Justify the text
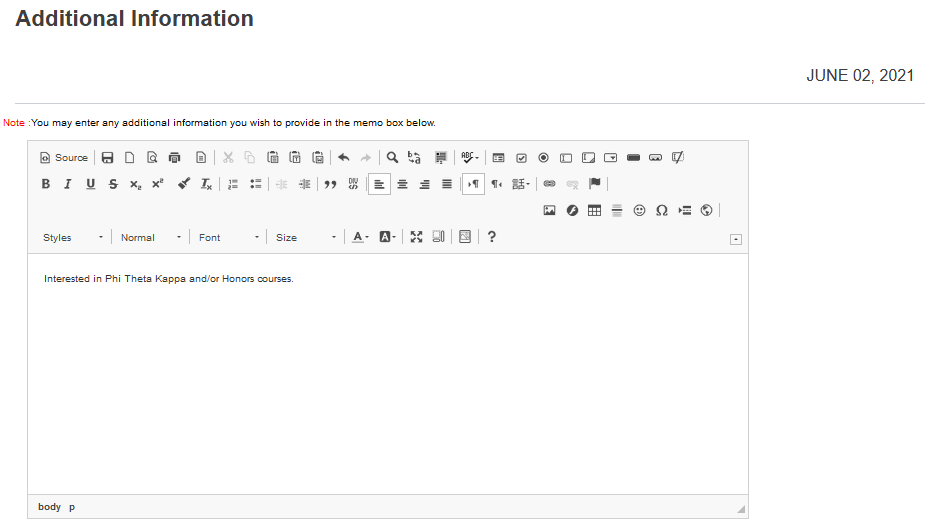The width and height of the screenshot is (932, 527). point(447,184)
